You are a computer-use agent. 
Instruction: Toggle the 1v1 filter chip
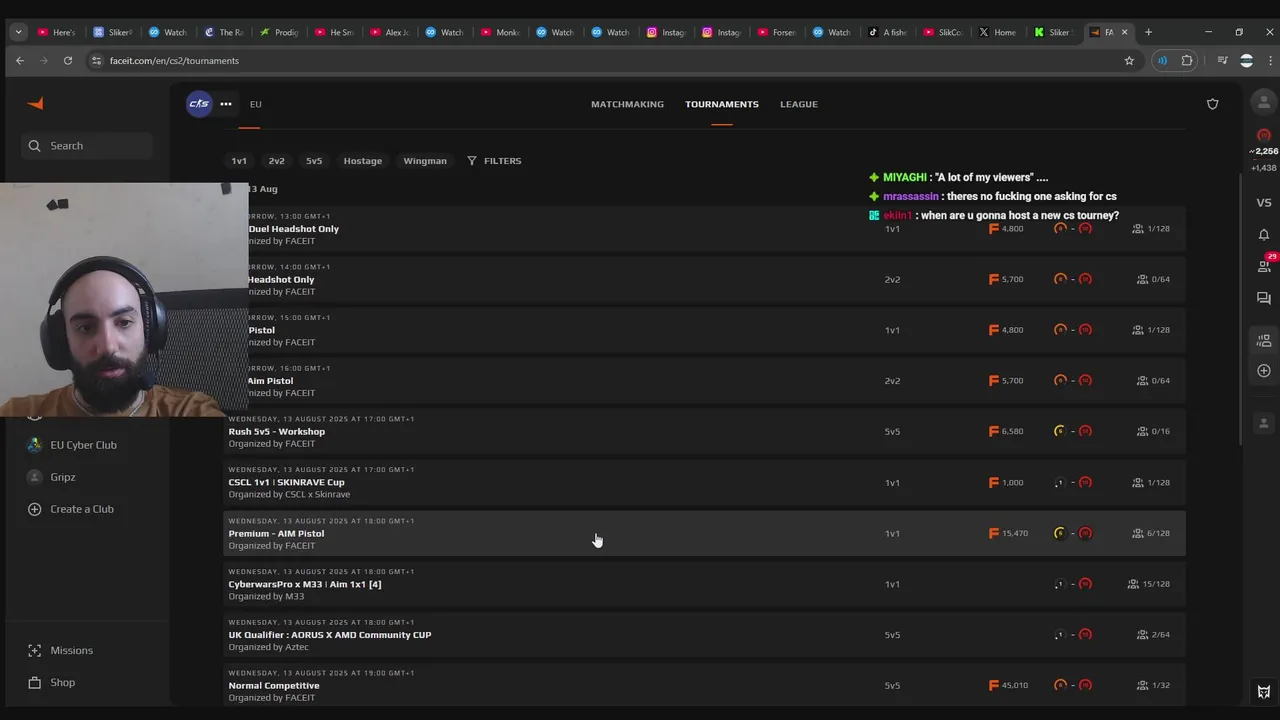[239, 161]
